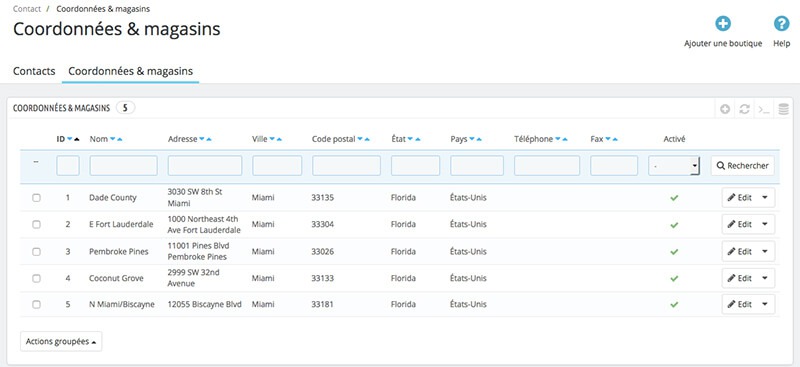800x367 pixels.
Task: Select the Dade County row checkbox
Action: pyautogui.click(x=36, y=198)
